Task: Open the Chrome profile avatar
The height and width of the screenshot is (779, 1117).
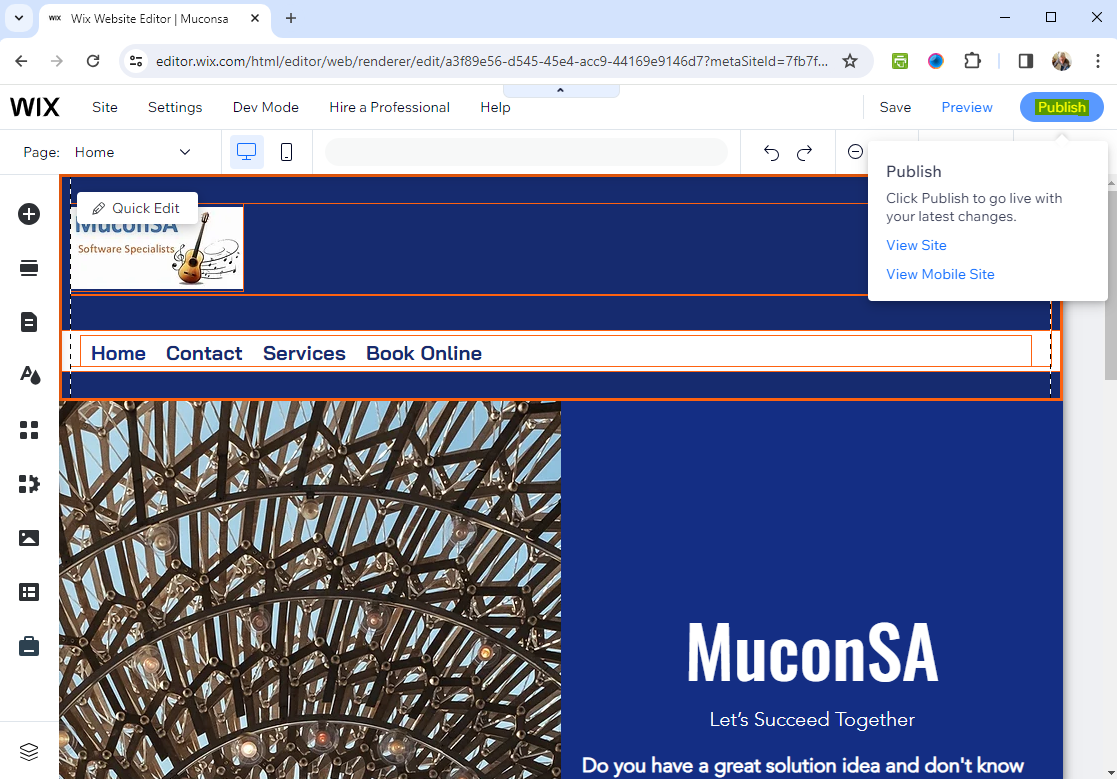Action: pyautogui.click(x=1061, y=61)
